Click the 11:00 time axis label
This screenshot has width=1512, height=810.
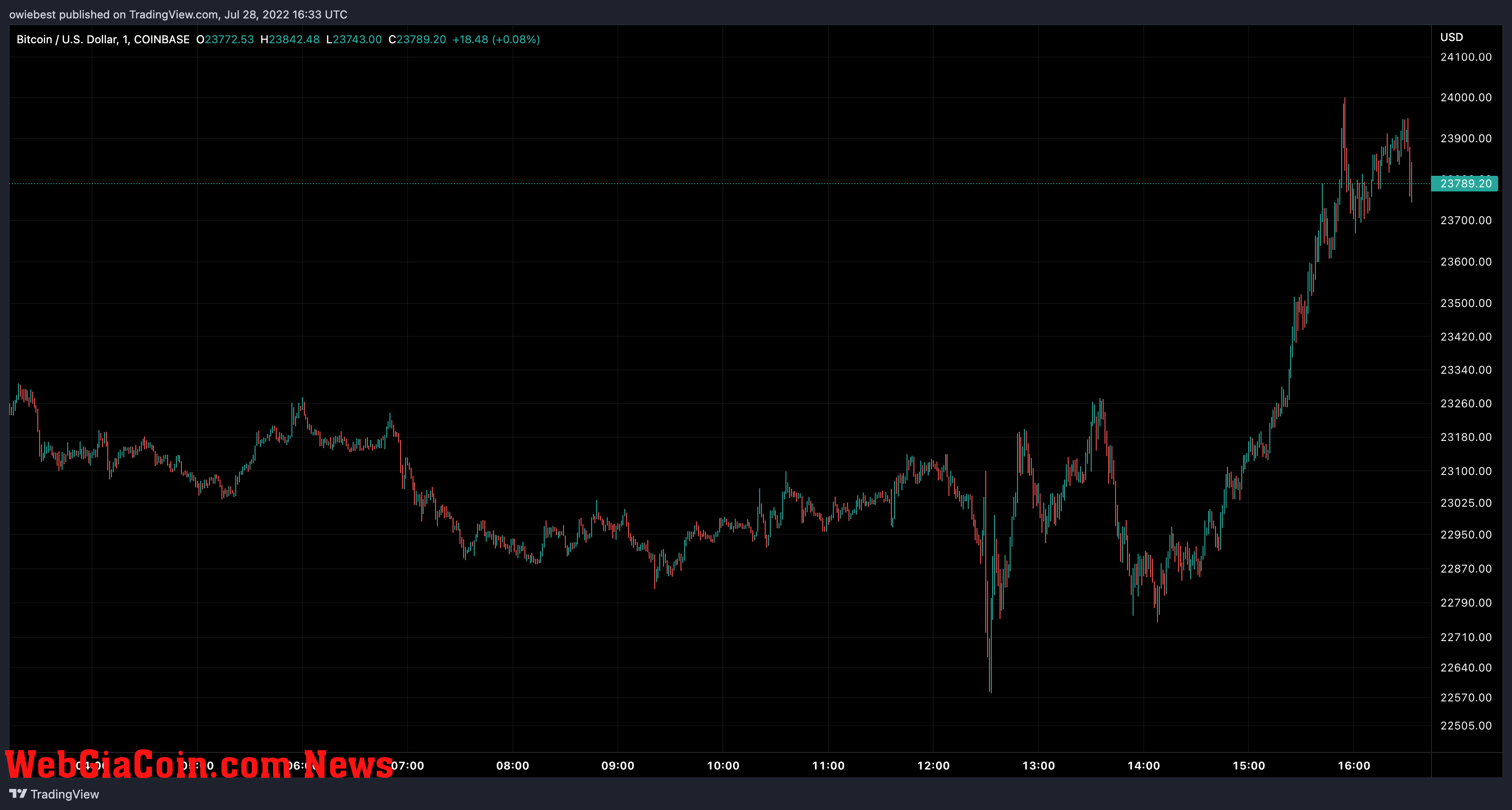pos(828,765)
